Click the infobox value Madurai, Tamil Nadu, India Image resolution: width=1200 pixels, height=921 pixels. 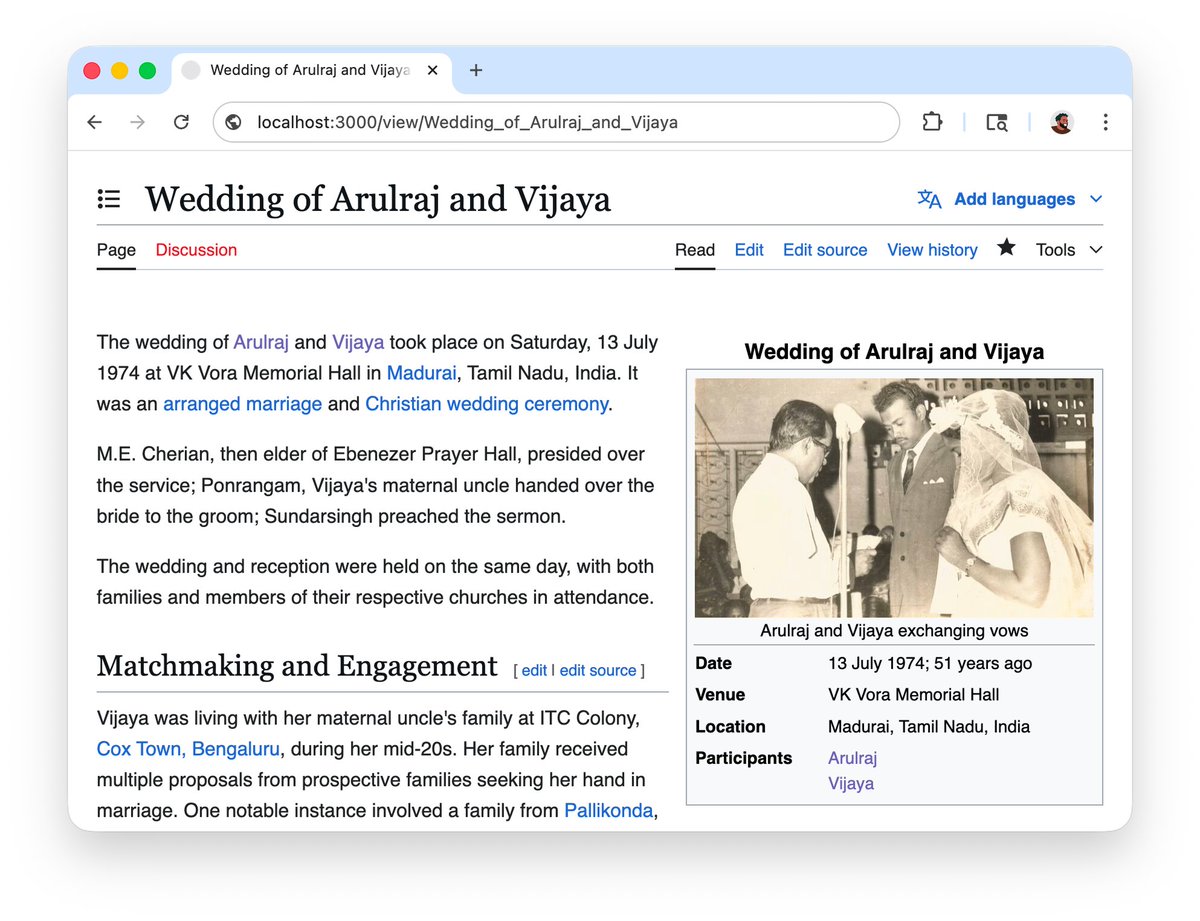pyautogui.click(x=929, y=727)
